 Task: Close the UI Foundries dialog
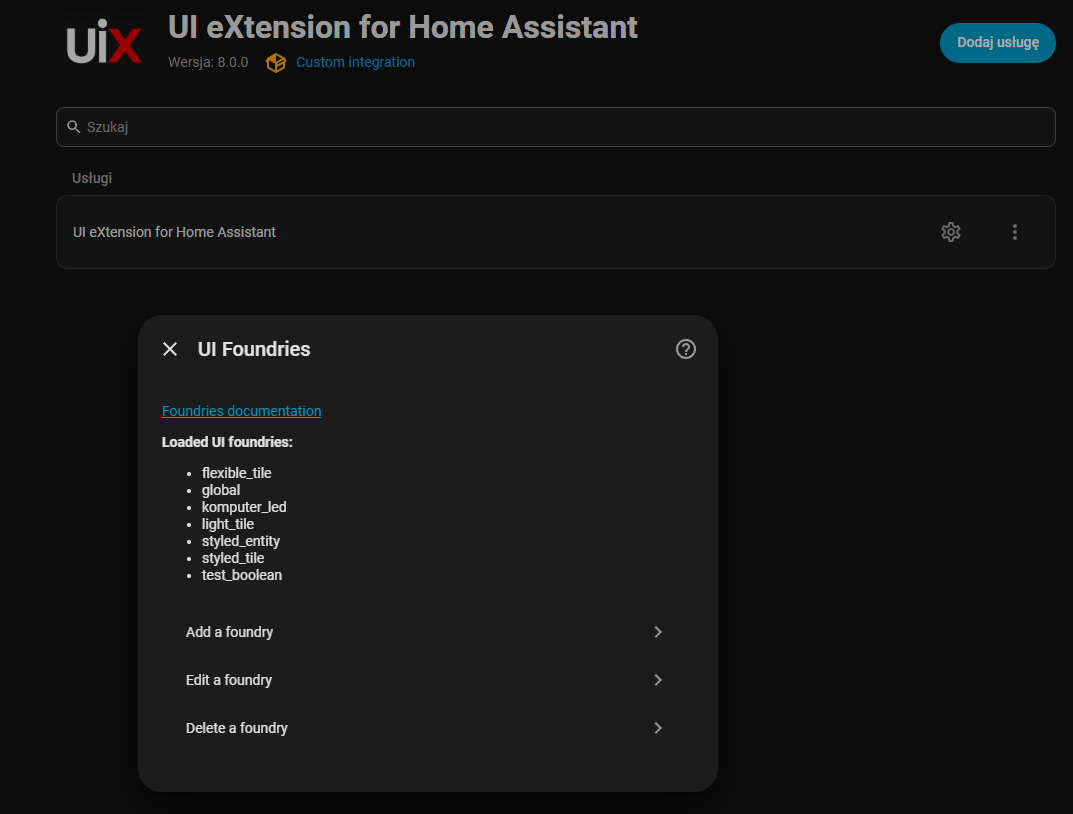pos(170,350)
